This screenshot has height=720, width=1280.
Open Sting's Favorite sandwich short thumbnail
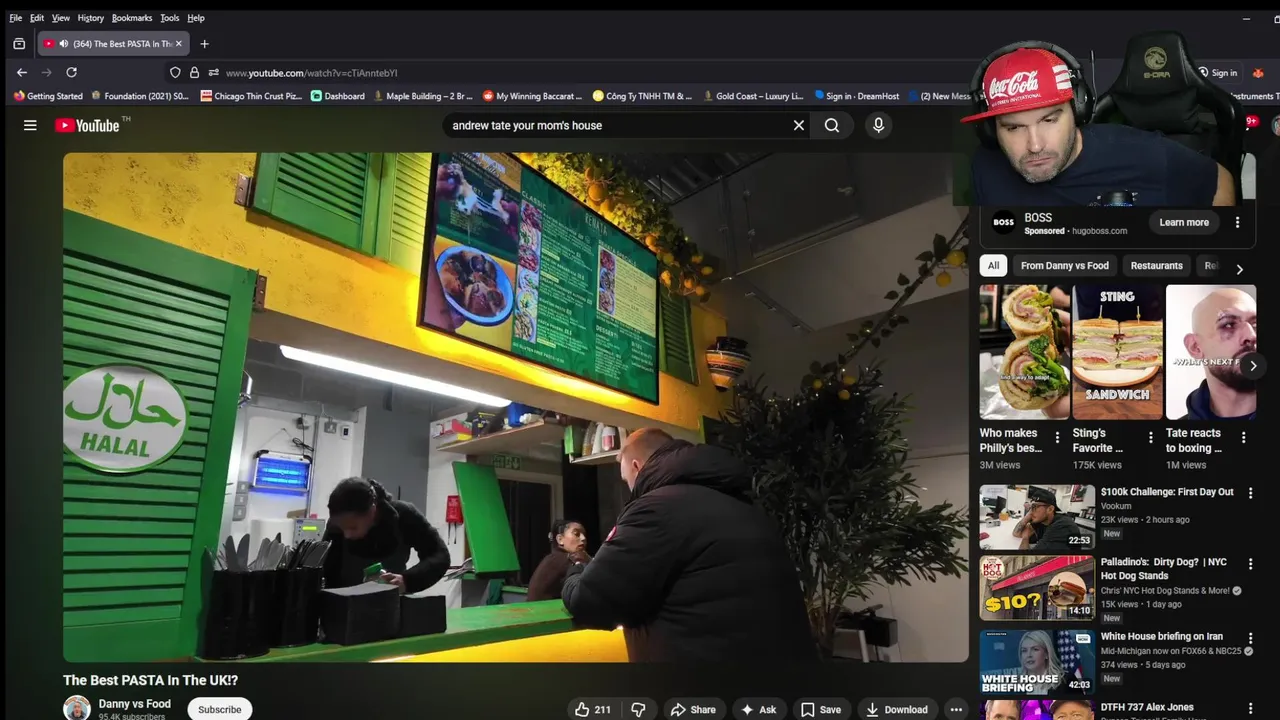click(x=1117, y=351)
